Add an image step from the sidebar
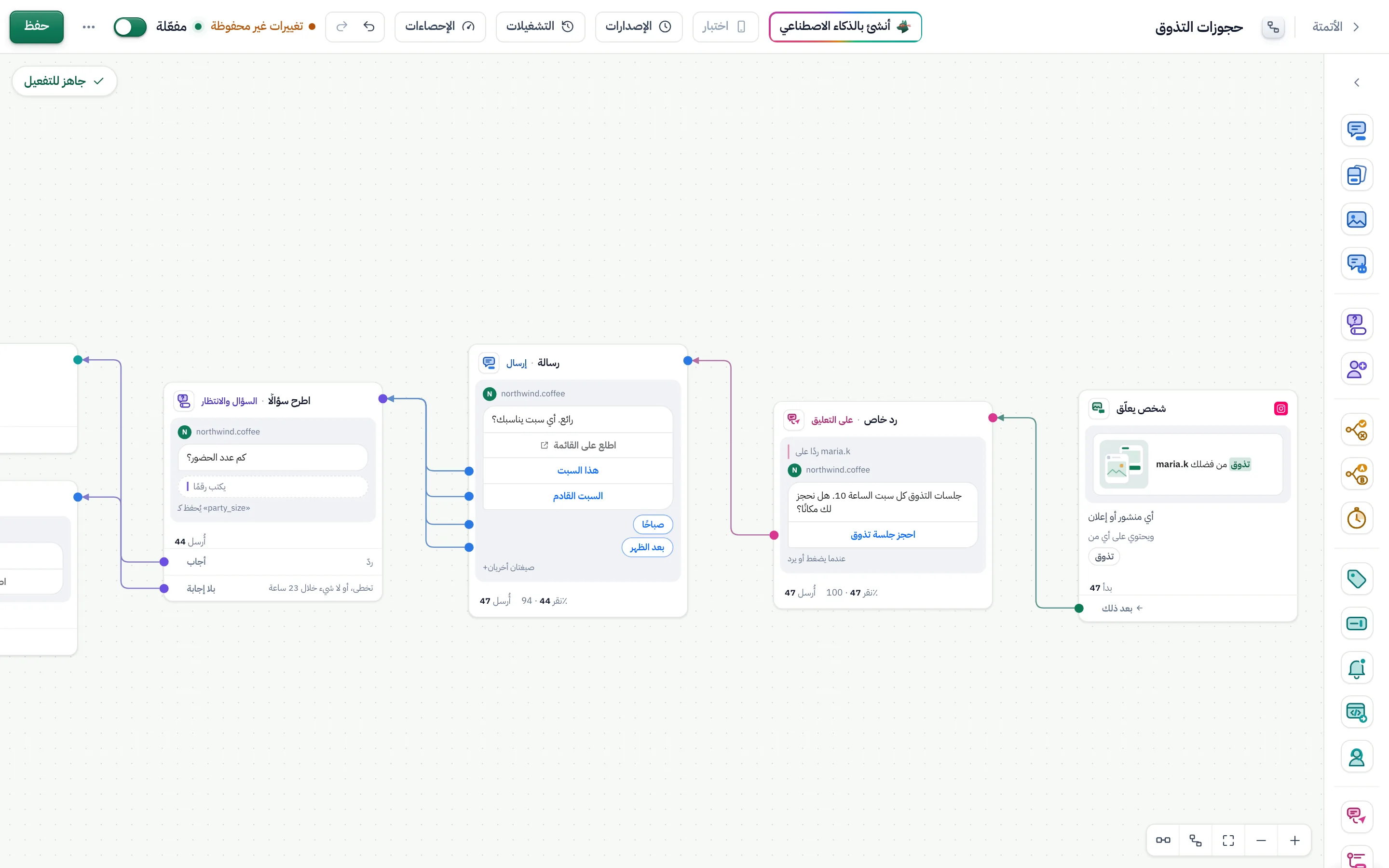The width and height of the screenshot is (1389, 868). [x=1356, y=219]
